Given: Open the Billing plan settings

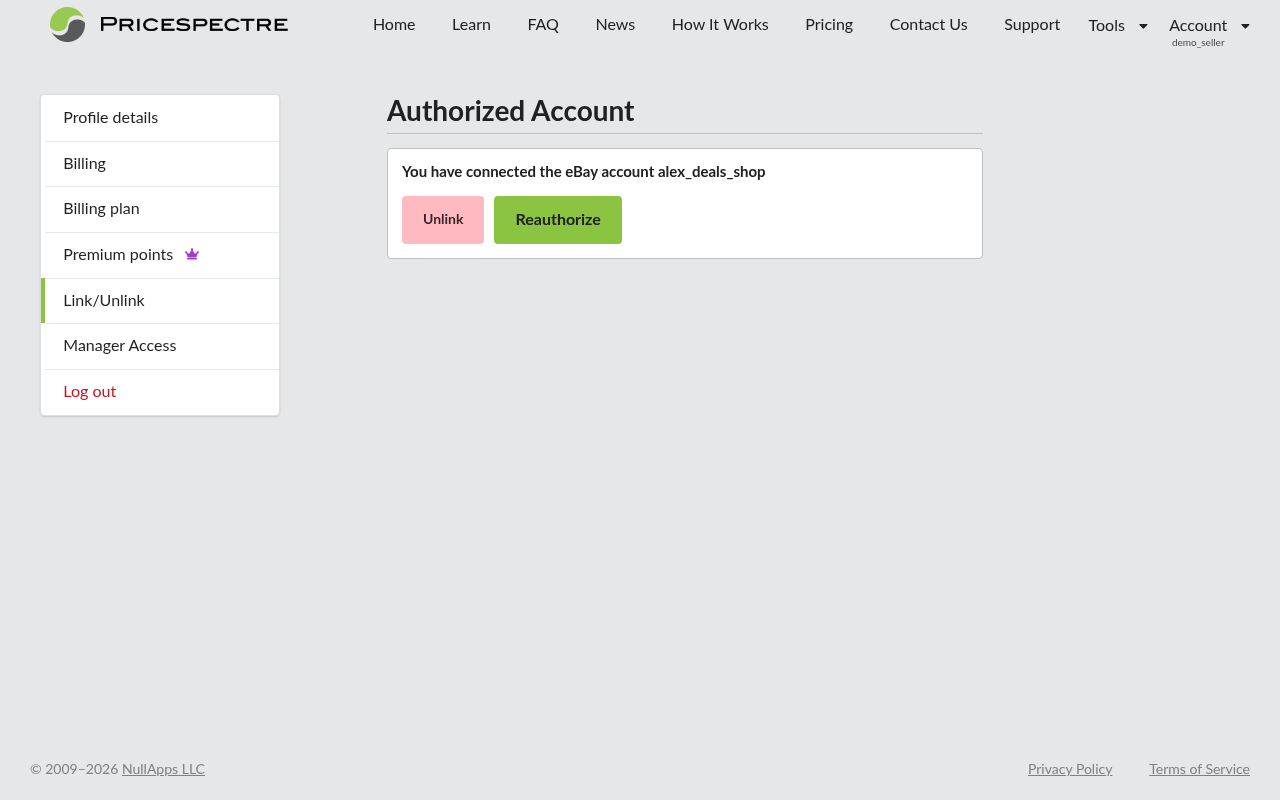Looking at the screenshot, I should (101, 209).
